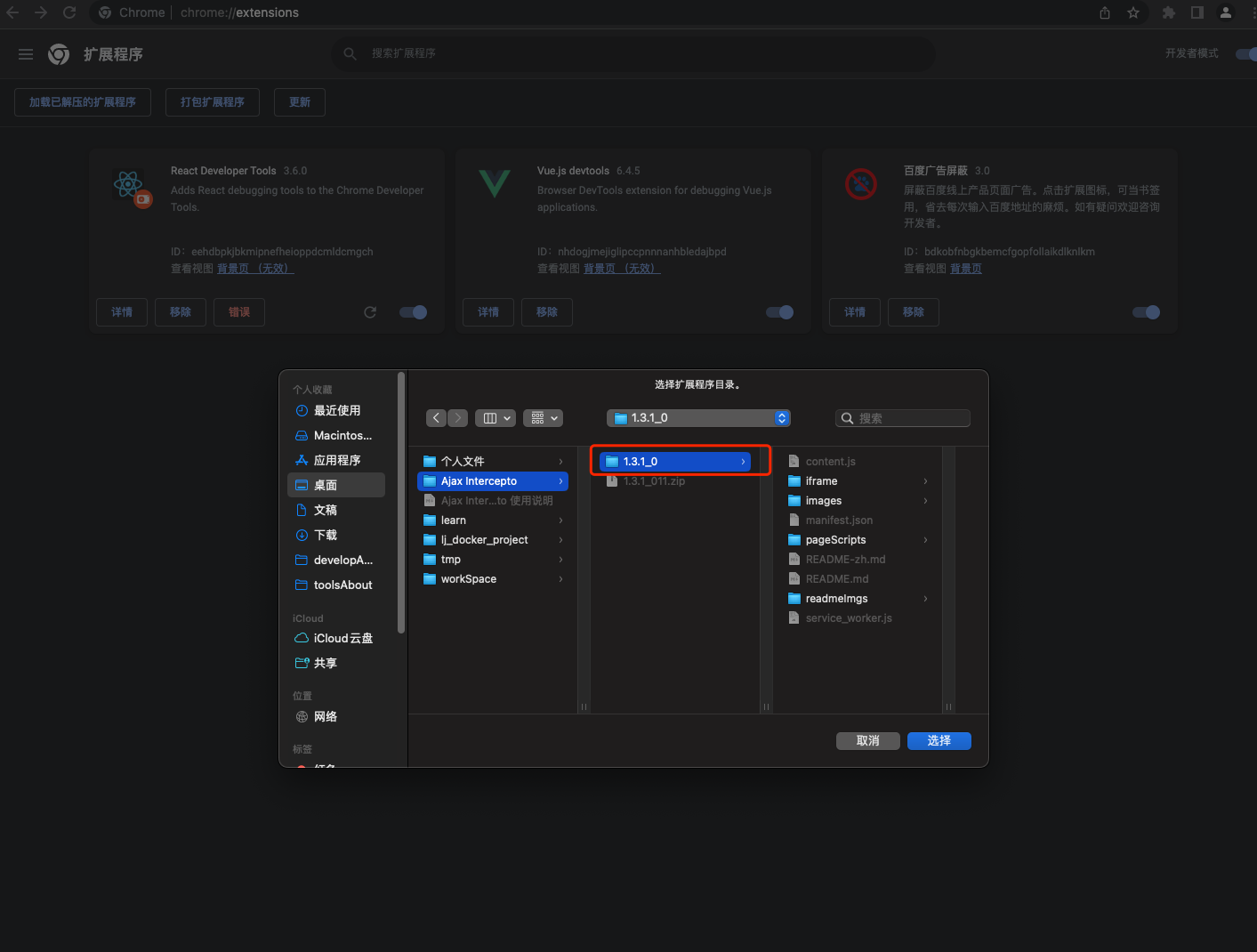Open developA... folder in the sidebar
Screen dimensions: 1257x952
pos(336,560)
